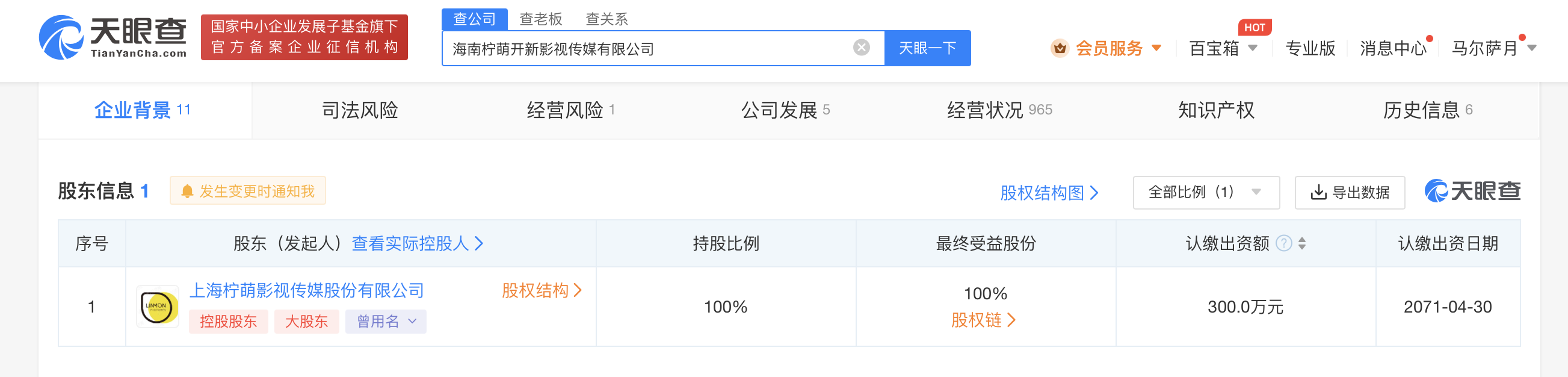Click the Linmon Pictures company logo

[x=157, y=307]
